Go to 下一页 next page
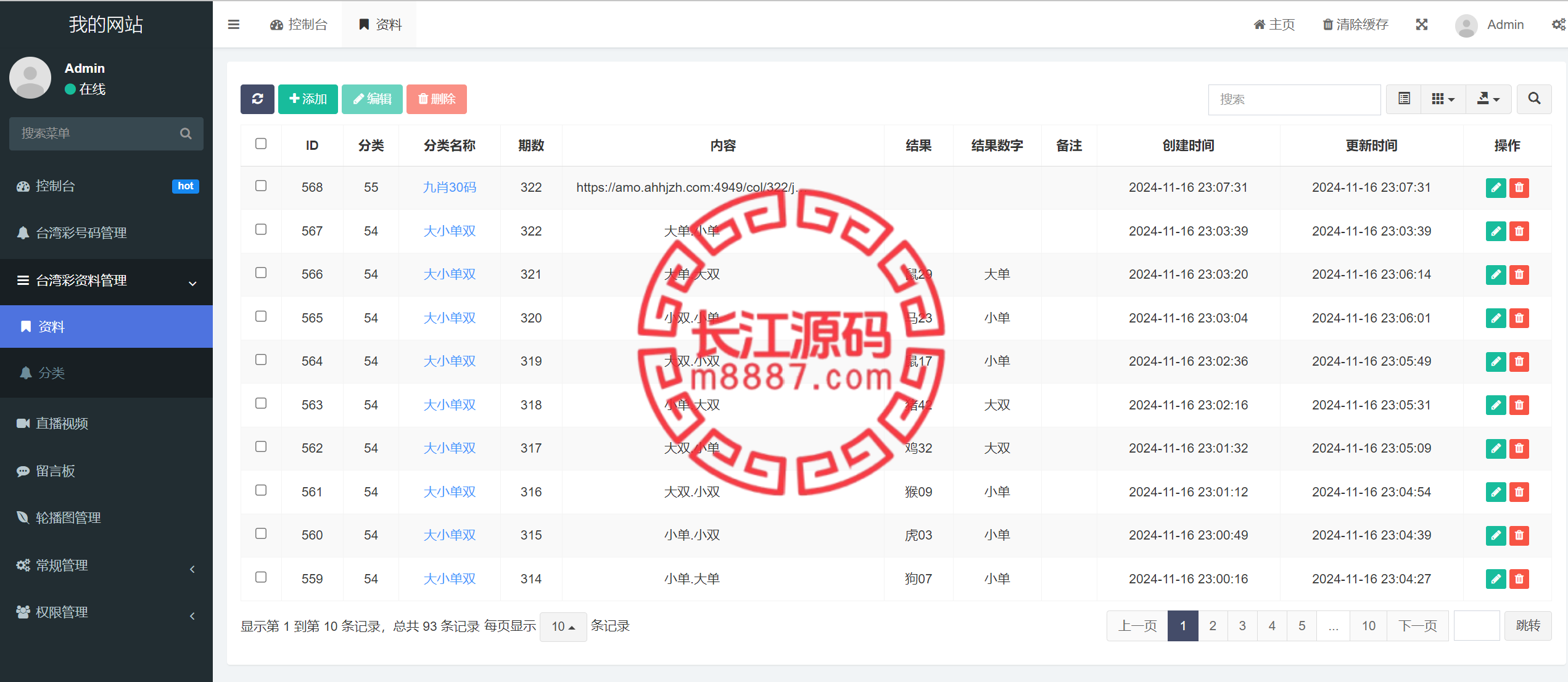 point(1417,626)
